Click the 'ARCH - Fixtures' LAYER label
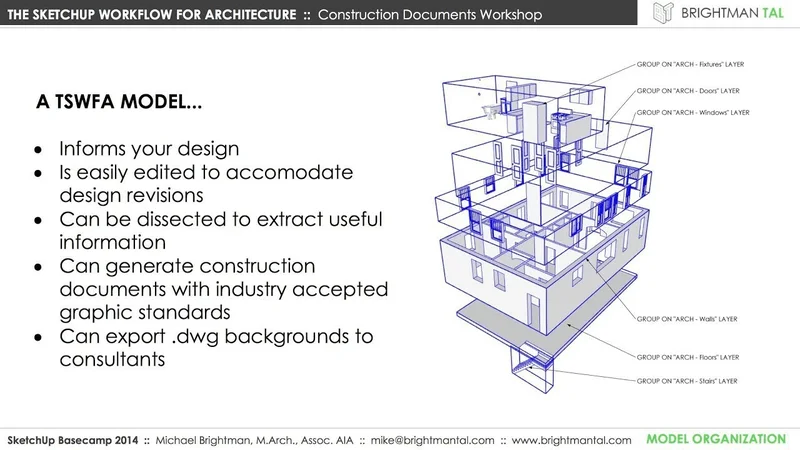 [x=690, y=65]
